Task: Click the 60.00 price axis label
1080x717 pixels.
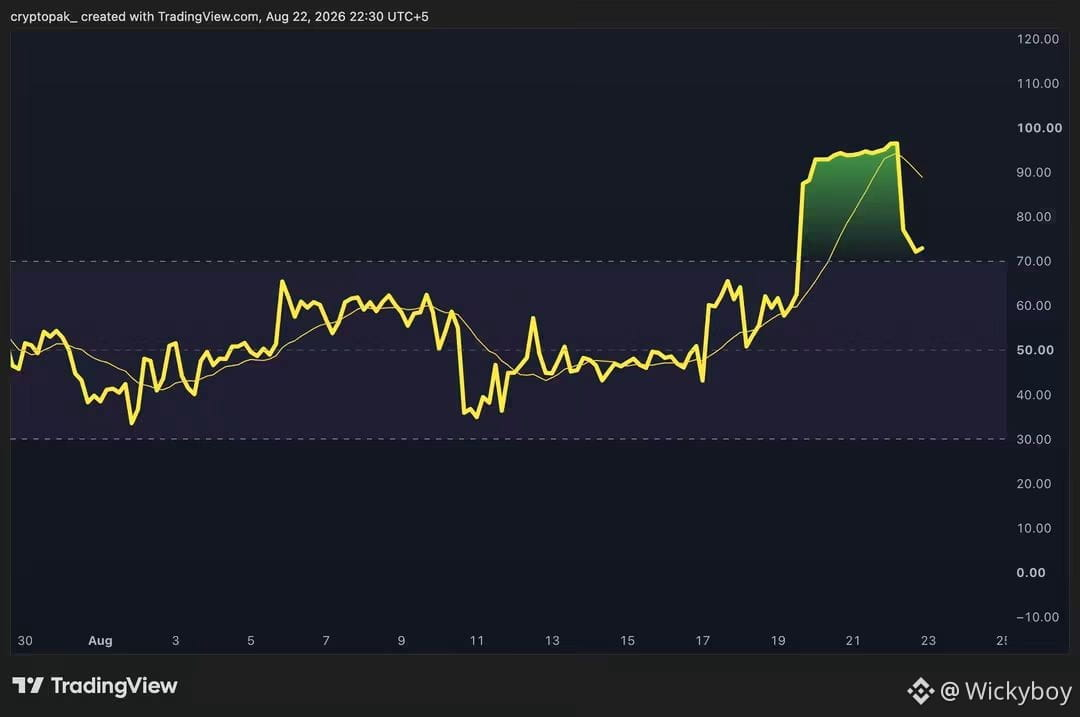Action: click(1034, 306)
